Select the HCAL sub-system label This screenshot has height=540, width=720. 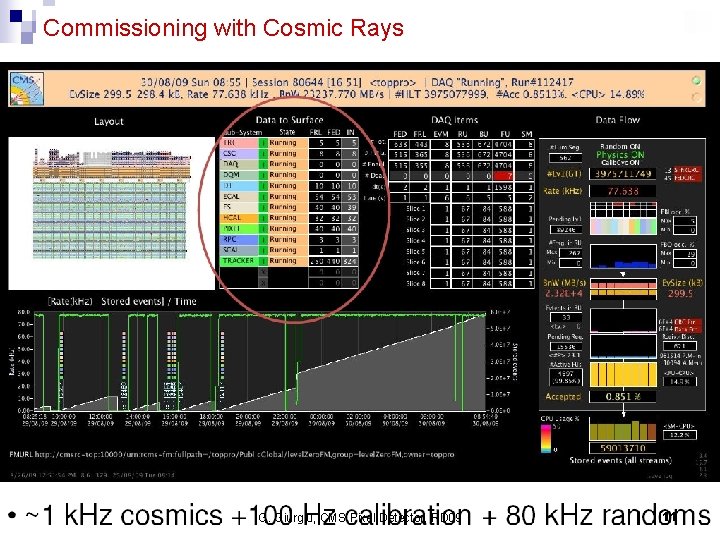tap(239, 218)
